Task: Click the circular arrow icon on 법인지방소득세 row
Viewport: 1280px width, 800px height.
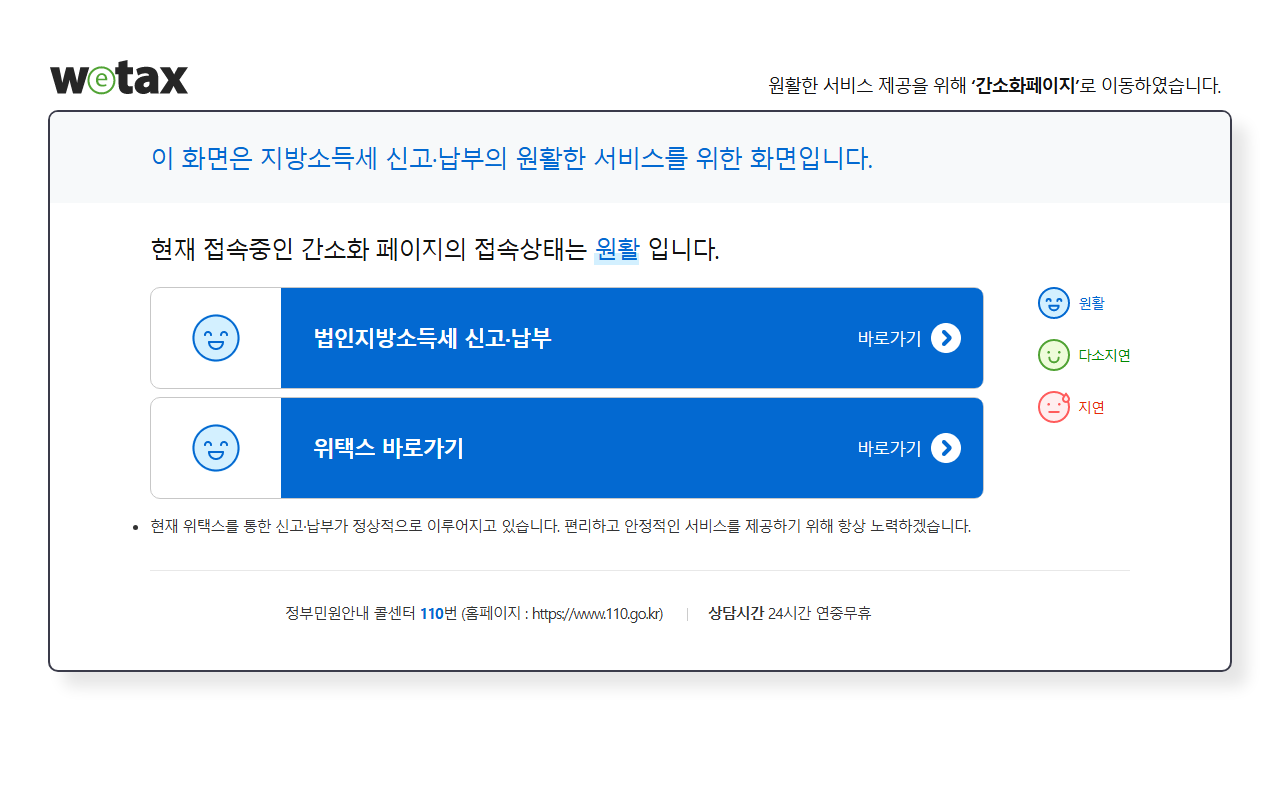Action: pyautogui.click(x=946, y=338)
